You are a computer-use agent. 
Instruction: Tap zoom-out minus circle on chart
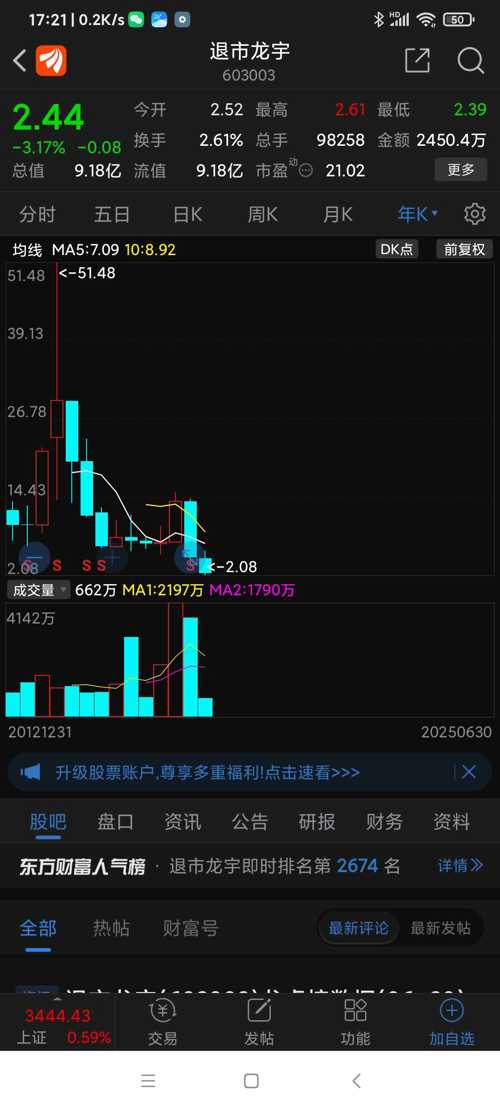pyautogui.click(x=35, y=558)
